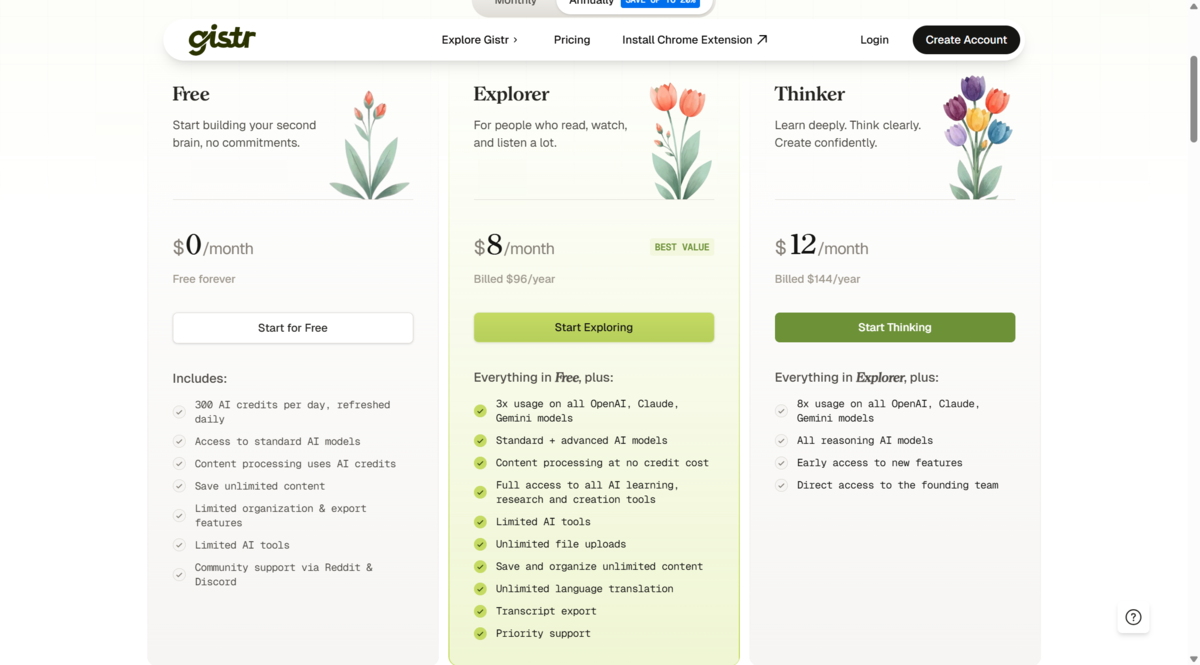The height and width of the screenshot is (665, 1200).
Task: Click '3x usage on all OpenAI, Claude' text
Action: [587, 411]
